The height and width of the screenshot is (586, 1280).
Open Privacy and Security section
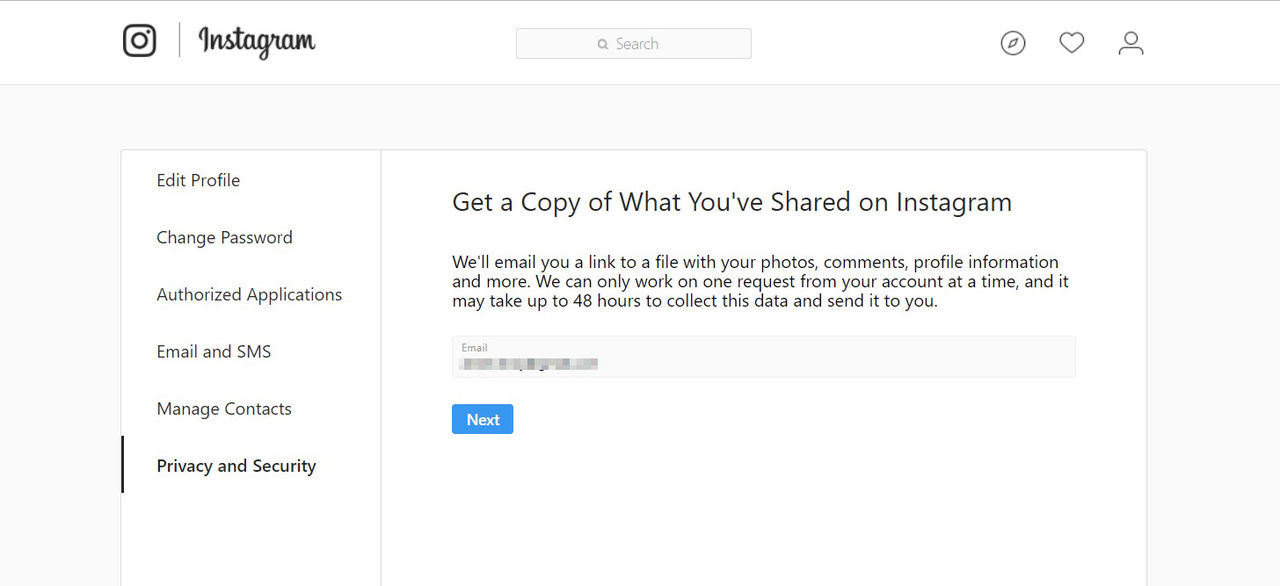236,466
